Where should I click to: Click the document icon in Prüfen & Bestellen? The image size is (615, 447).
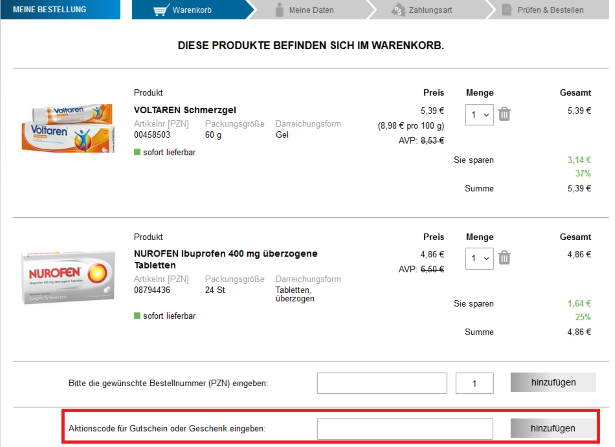coord(507,10)
